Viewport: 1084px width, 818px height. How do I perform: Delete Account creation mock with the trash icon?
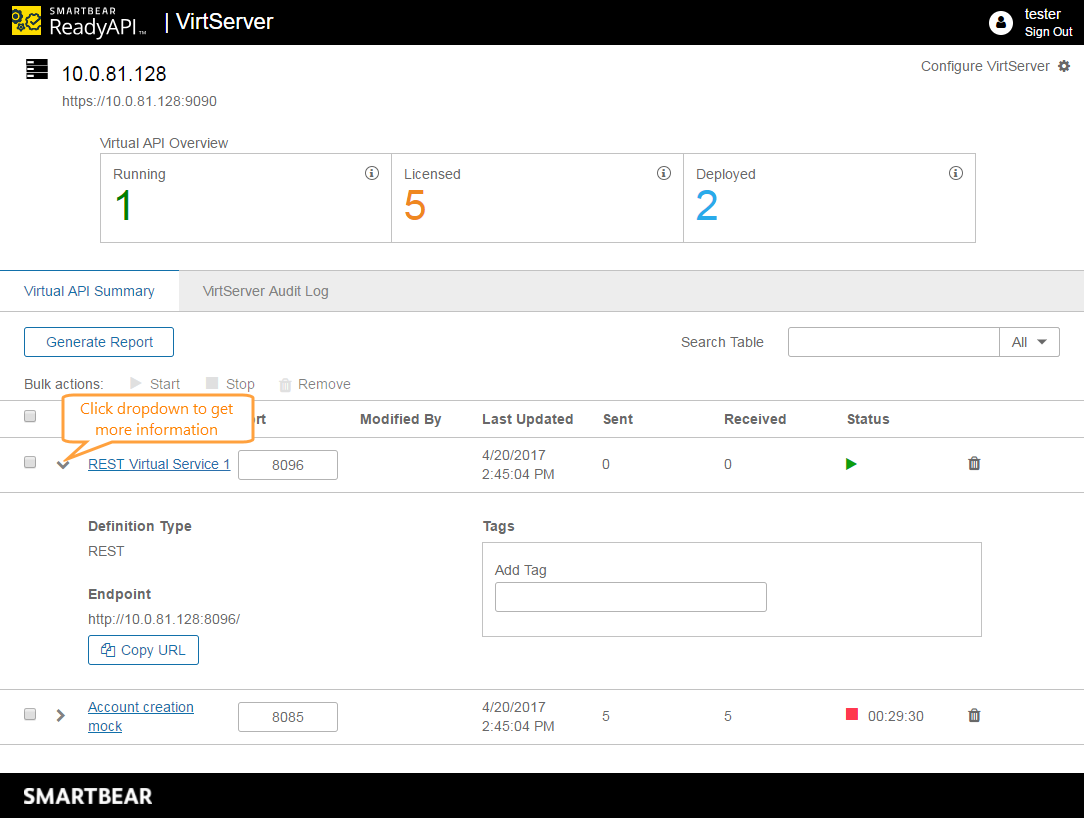tap(974, 715)
